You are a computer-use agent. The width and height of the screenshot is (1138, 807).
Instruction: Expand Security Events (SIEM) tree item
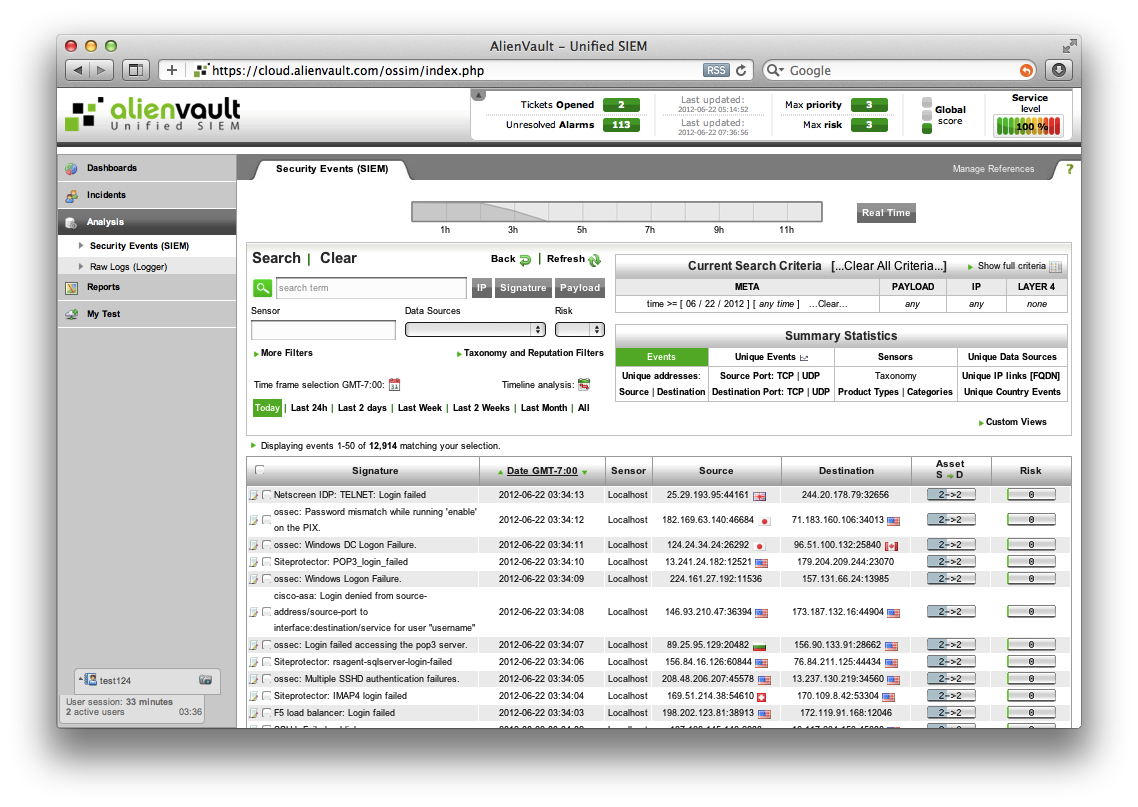pos(81,246)
